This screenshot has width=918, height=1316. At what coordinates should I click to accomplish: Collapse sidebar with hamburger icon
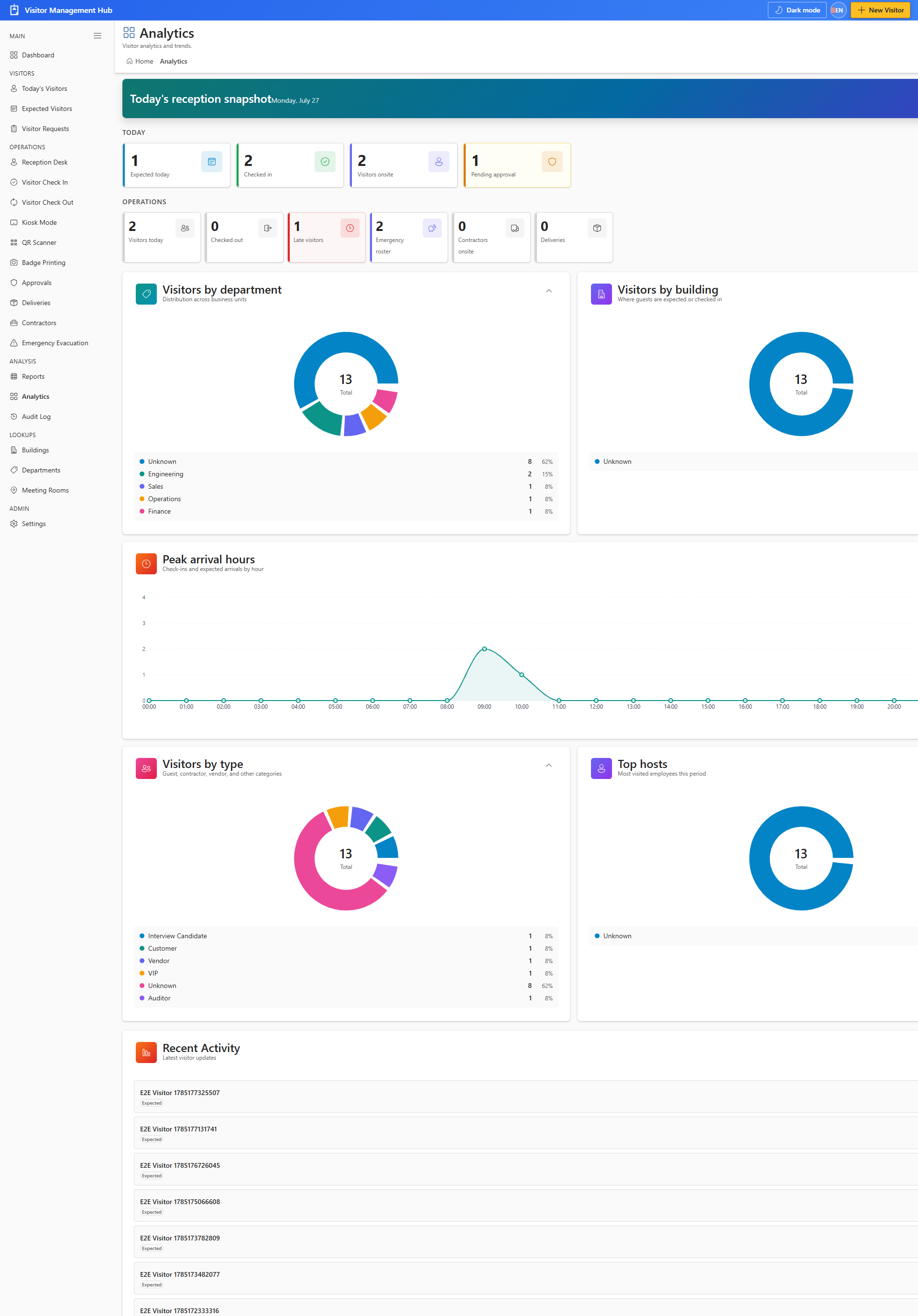98,35
